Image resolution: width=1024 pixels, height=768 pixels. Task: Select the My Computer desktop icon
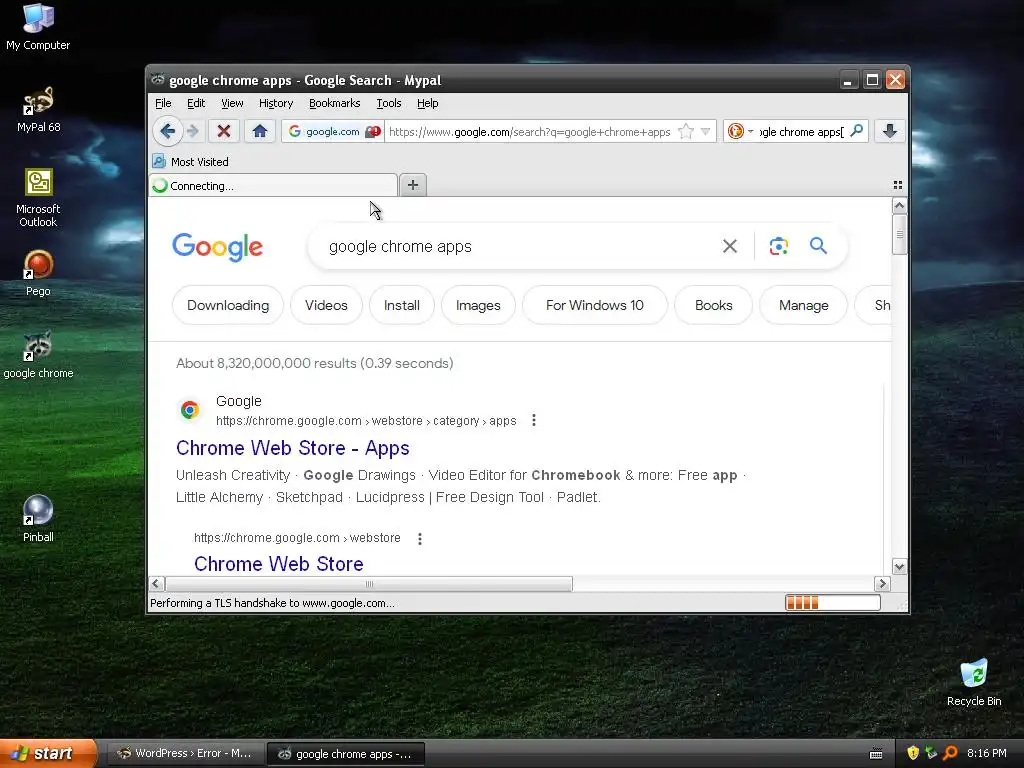pyautogui.click(x=38, y=27)
